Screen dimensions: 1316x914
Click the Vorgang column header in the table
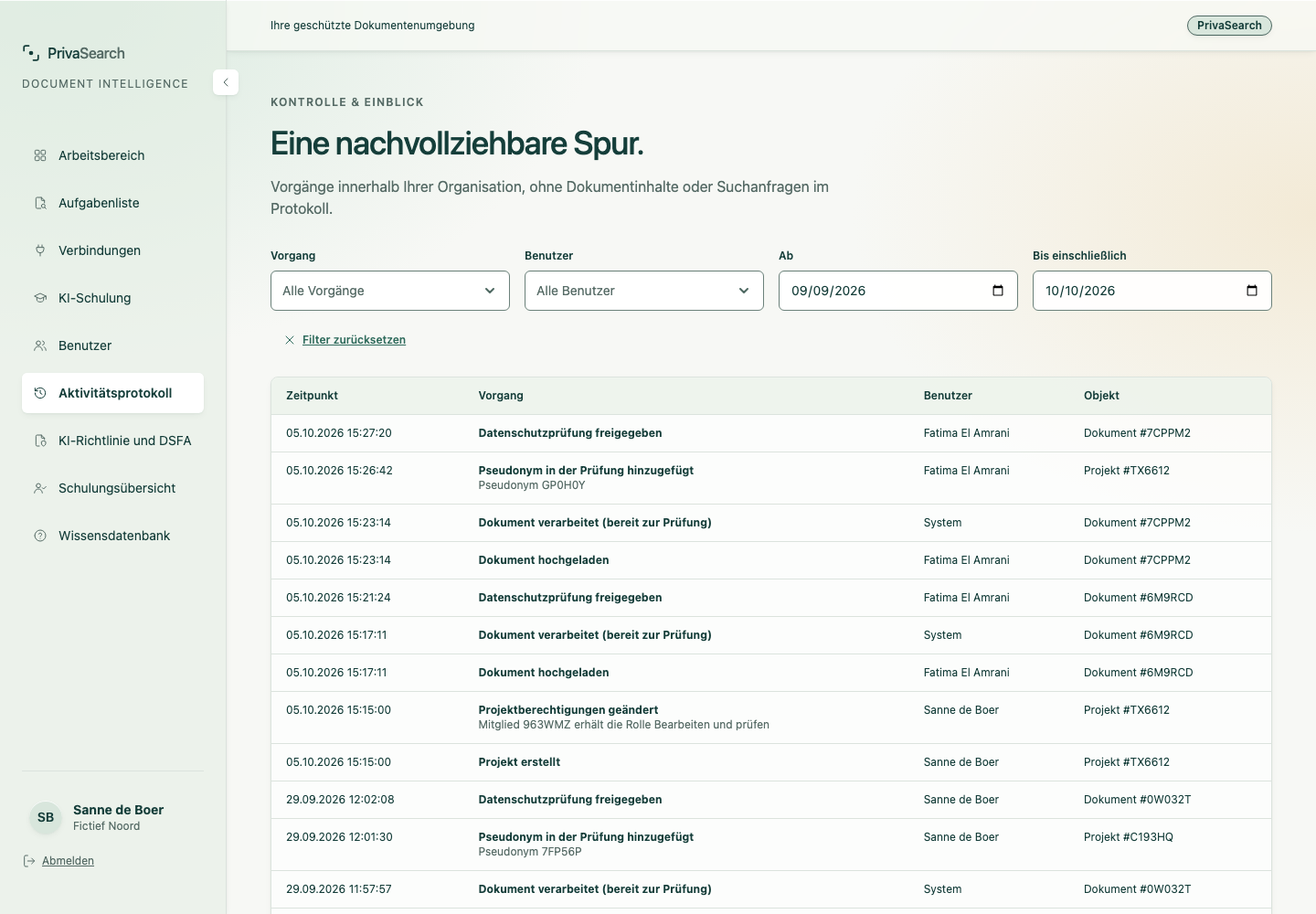pyautogui.click(x=501, y=396)
